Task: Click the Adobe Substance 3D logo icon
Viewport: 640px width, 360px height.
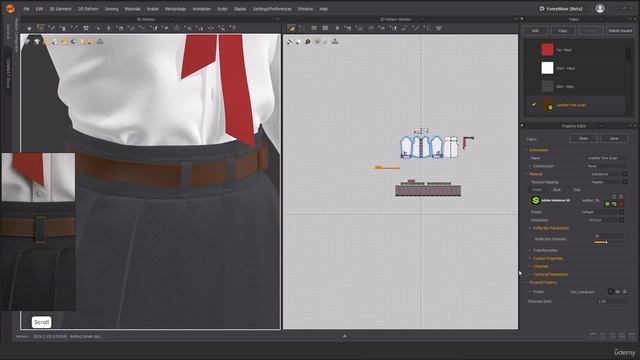Action: click(x=536, y=200)
